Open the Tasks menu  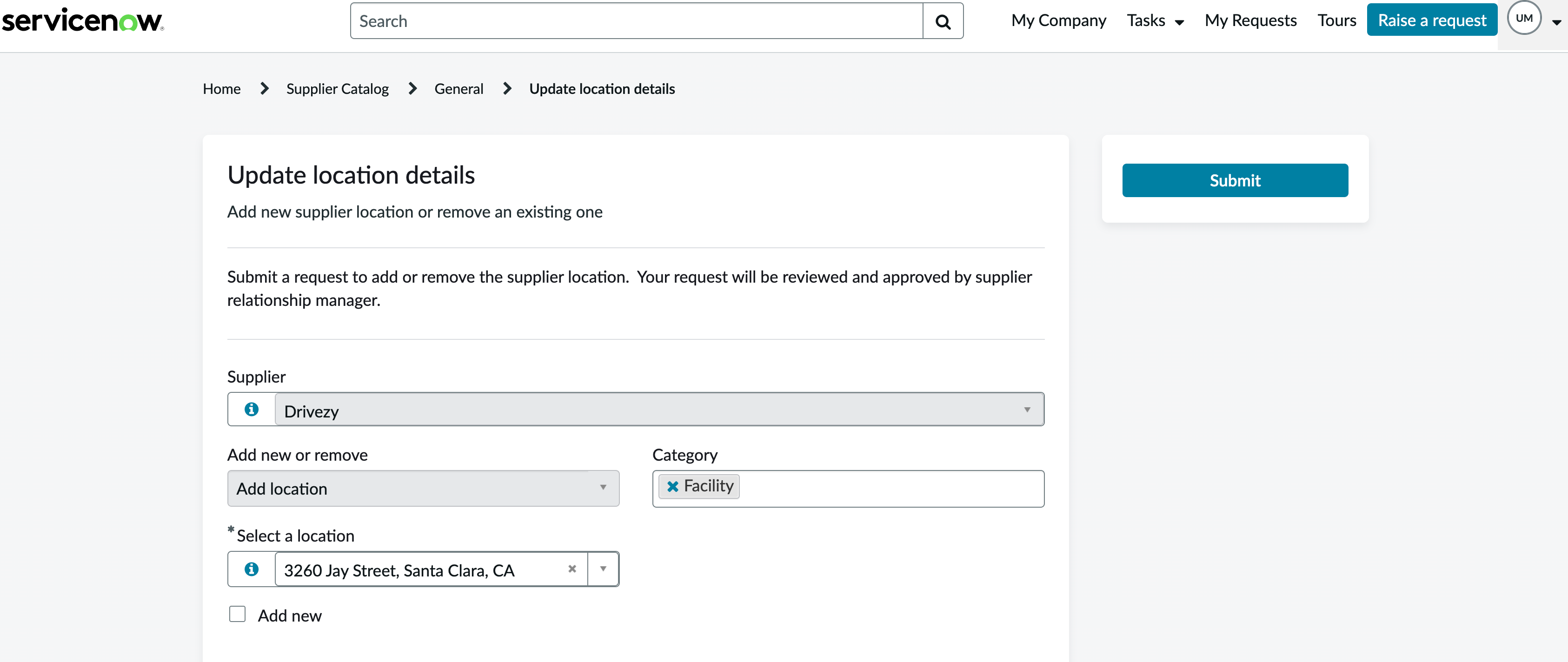(x=1155, y=20)
